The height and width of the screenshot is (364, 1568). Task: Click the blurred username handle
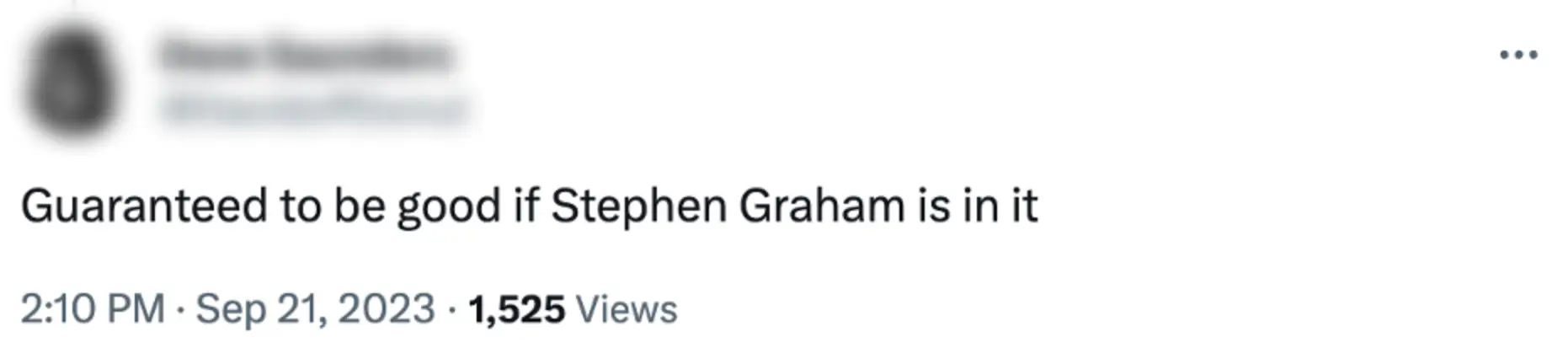coord(313,109)
